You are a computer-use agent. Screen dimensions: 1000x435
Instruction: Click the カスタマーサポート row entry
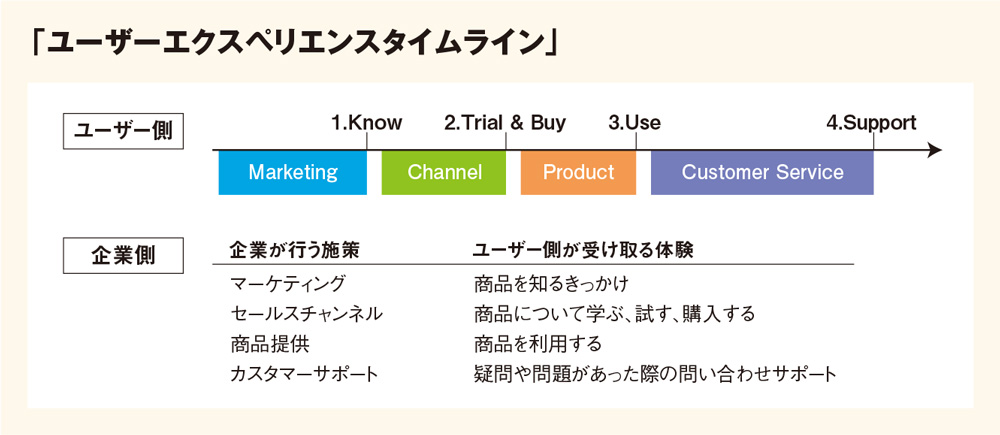pos(304,374)
